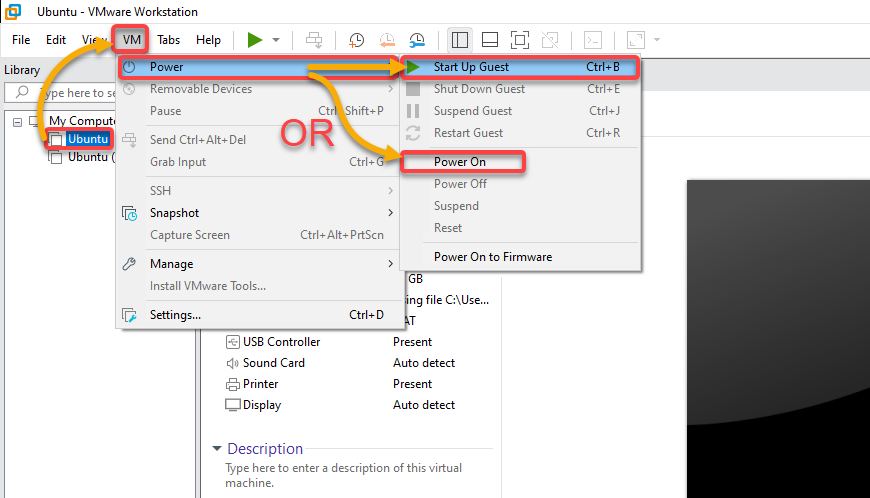
Task: Click the stretch guest toolbar icon
Action: (636, 40)
